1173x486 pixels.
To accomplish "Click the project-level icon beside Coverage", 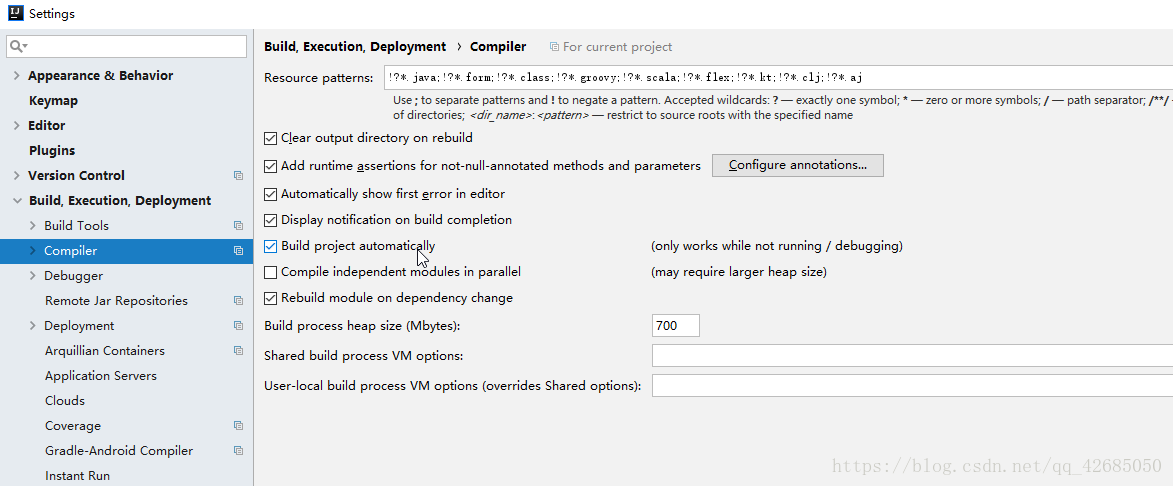I will (x=238, y=426).
